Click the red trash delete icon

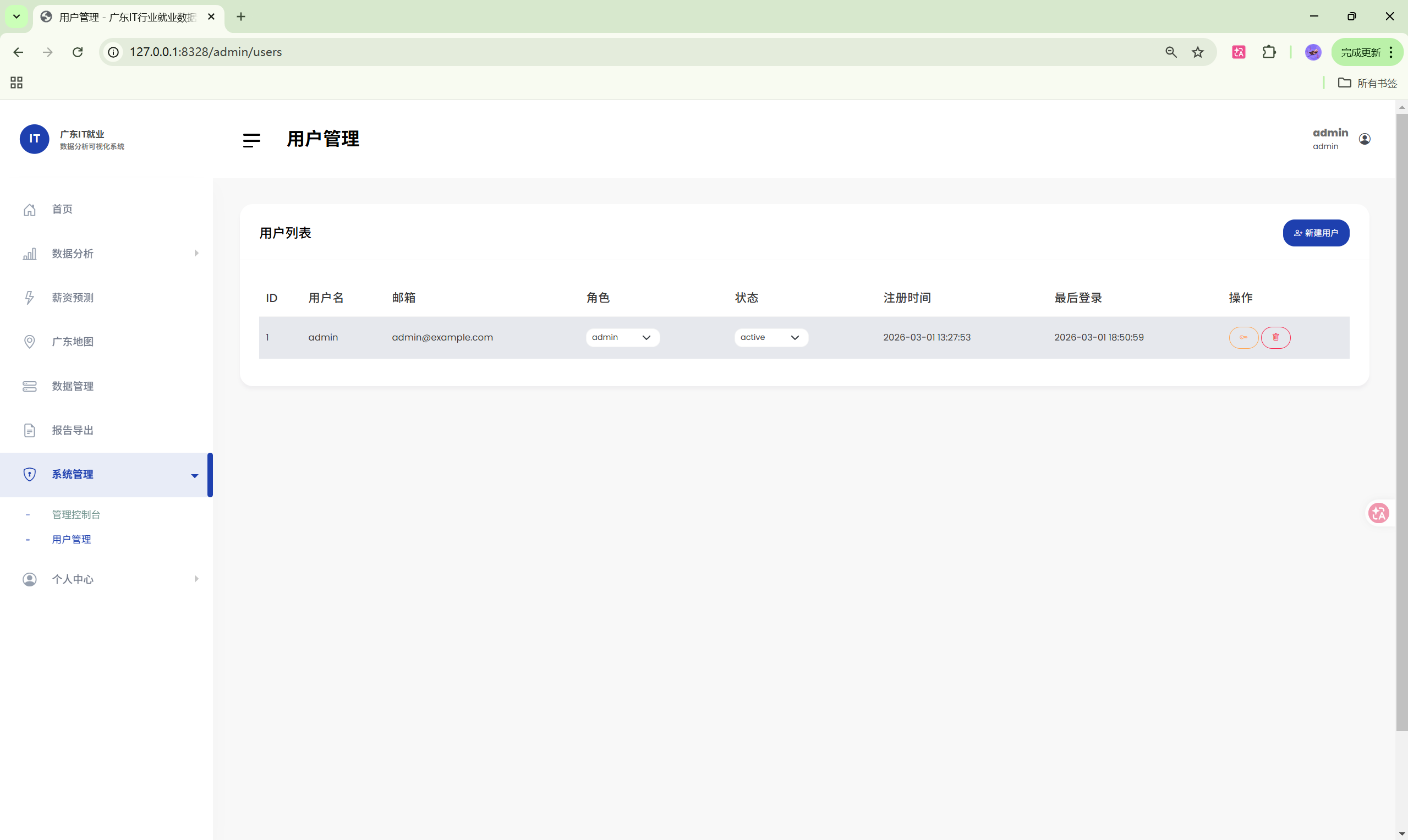pos(1275,337)
